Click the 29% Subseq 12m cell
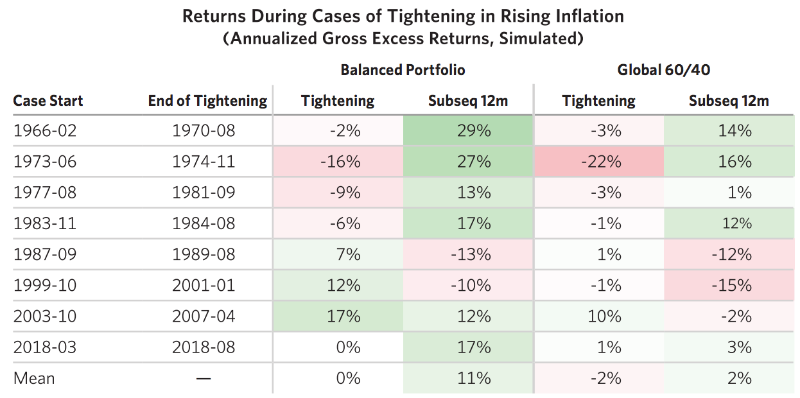Viewport: 800px width, 398px height. [468, 131]
